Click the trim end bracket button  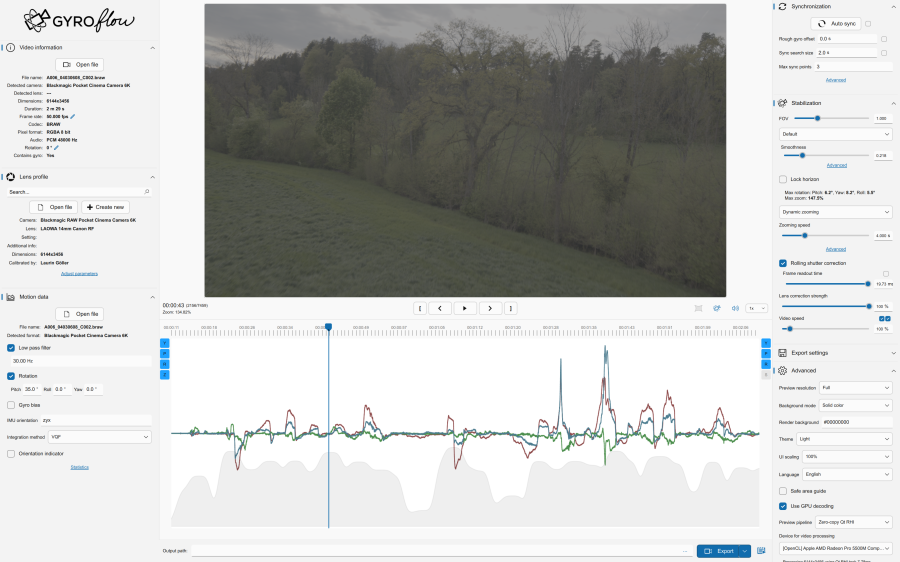click(x=510, y=308)
